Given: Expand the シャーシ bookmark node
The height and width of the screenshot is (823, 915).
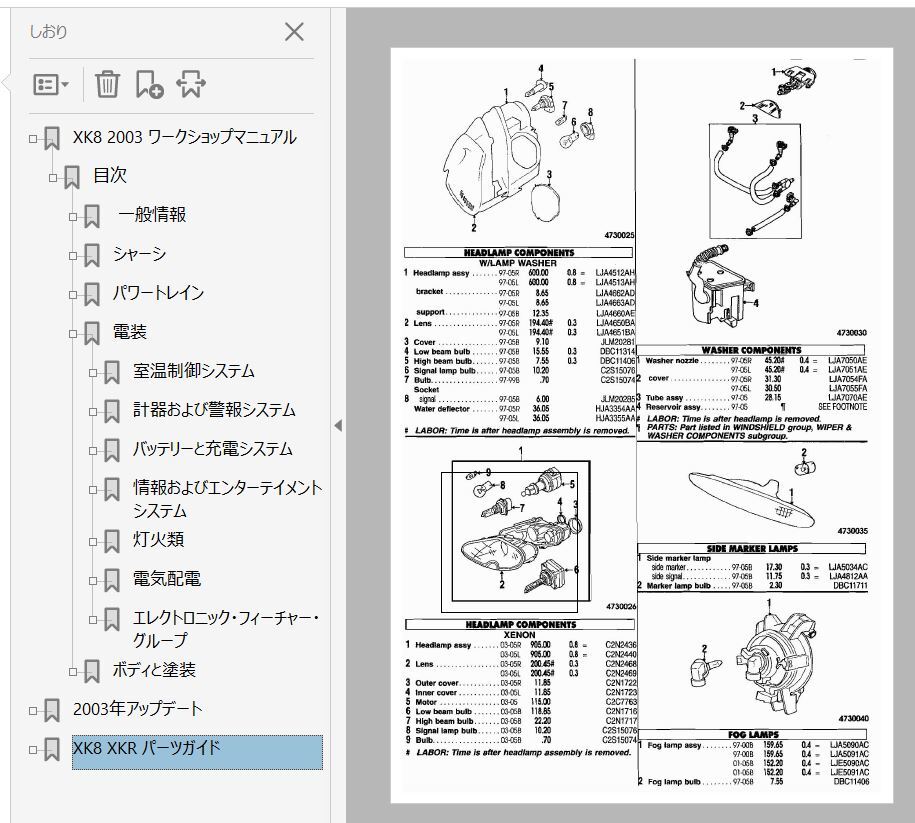Looking at the screenshot, I should tap(72, 256).
